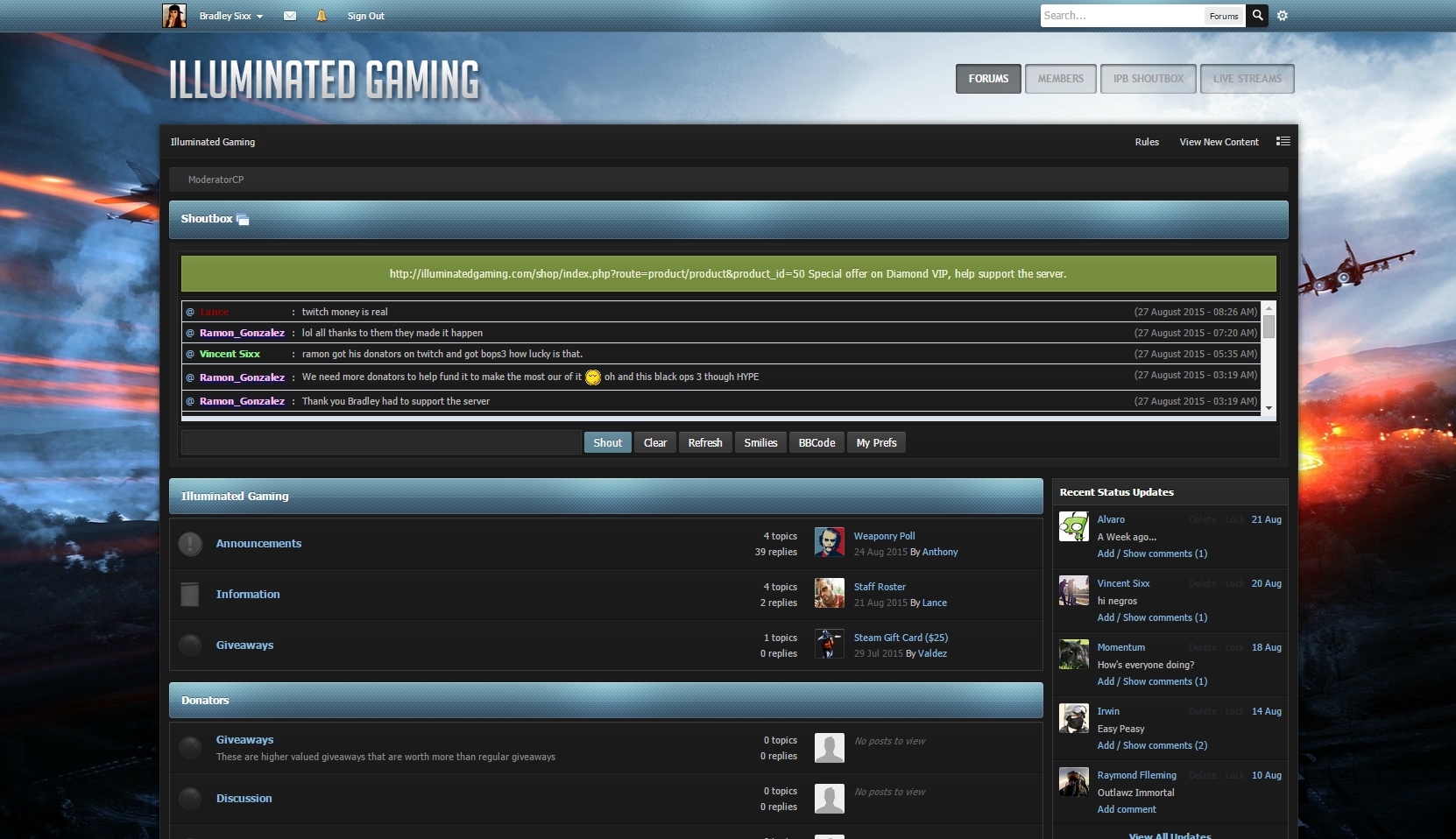
Task: Open the Diamond VIP special offer link
Action: [x=728, y=274]
